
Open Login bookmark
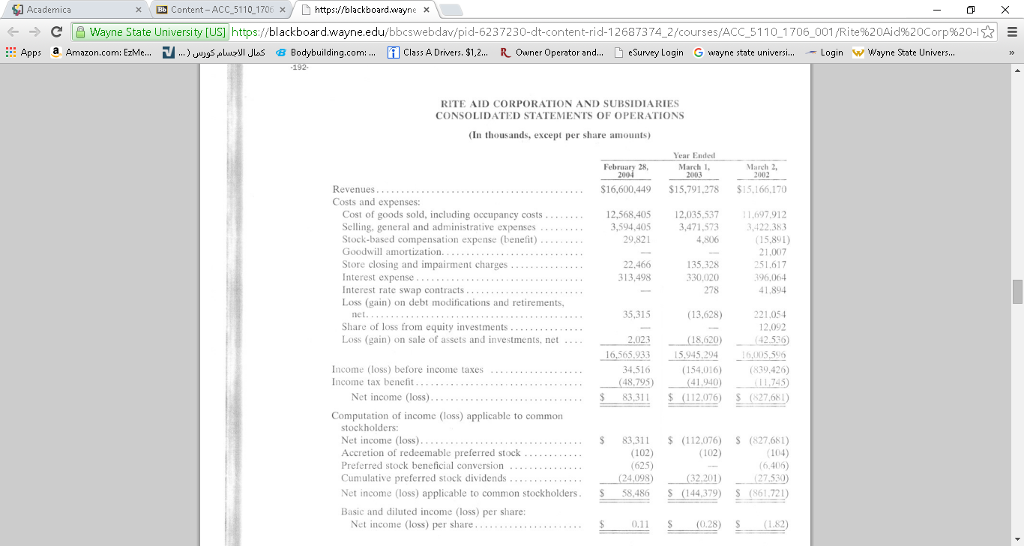tap(825, 52)
